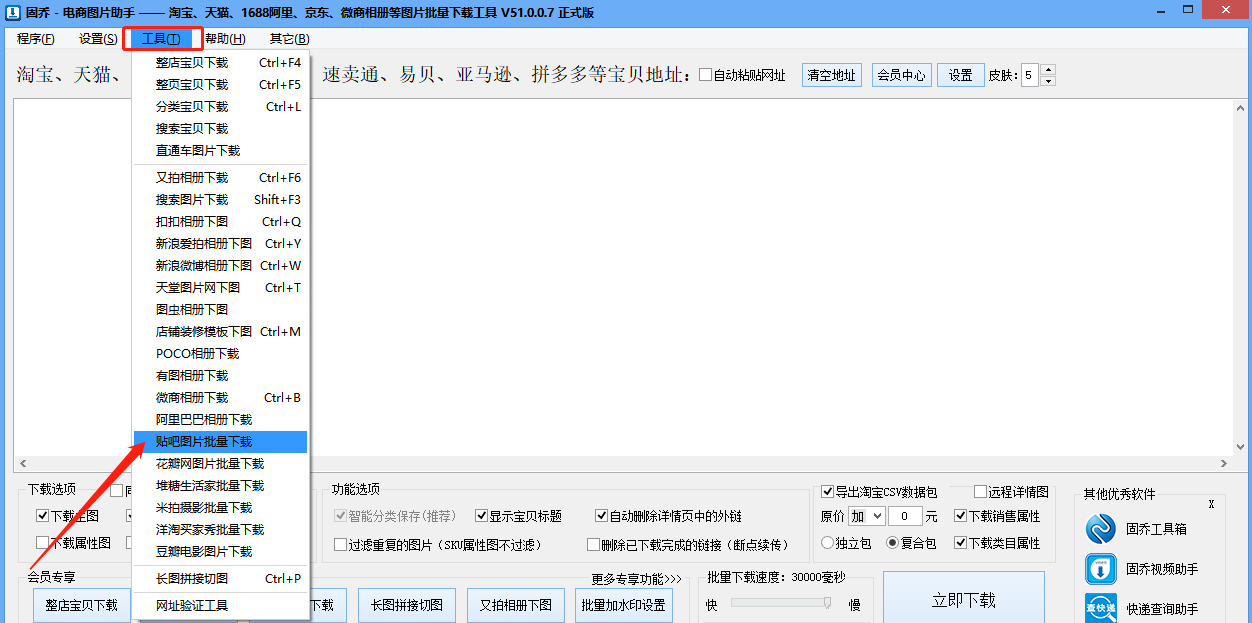Click the 清空地址 button

832,75
